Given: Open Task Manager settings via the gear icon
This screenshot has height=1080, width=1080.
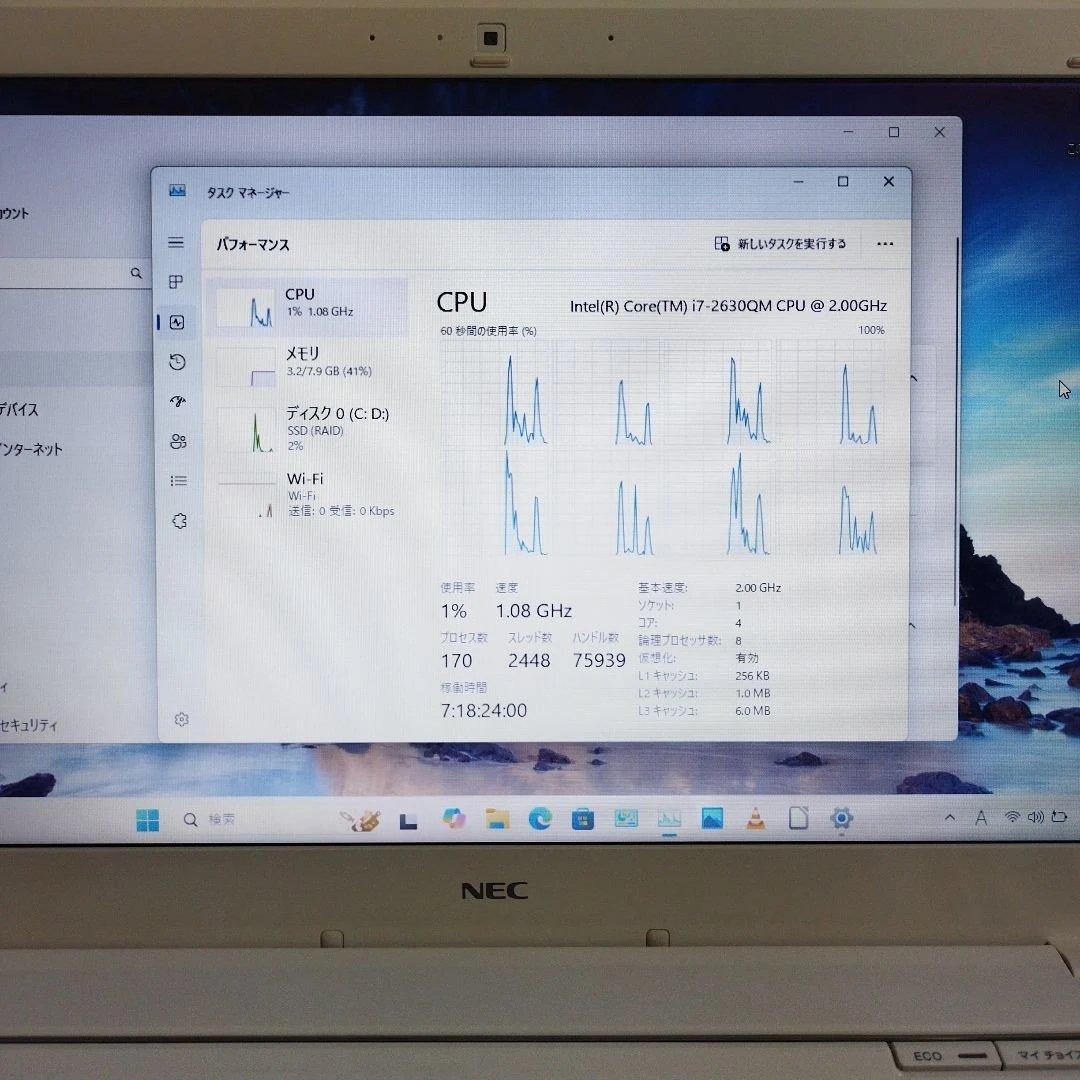Looking at the screenshot, I should [x=180, y=719].
